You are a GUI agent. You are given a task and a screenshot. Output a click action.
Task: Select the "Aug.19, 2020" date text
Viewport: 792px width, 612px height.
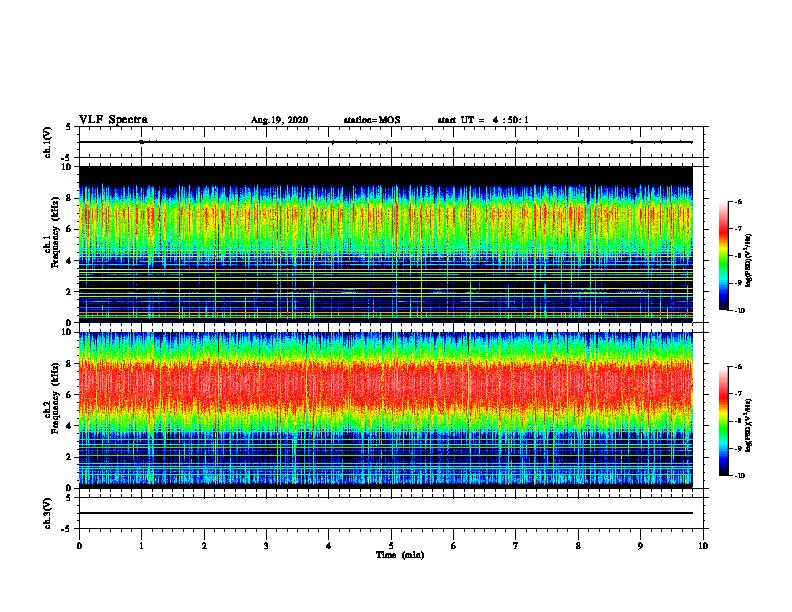coord(279,120)
